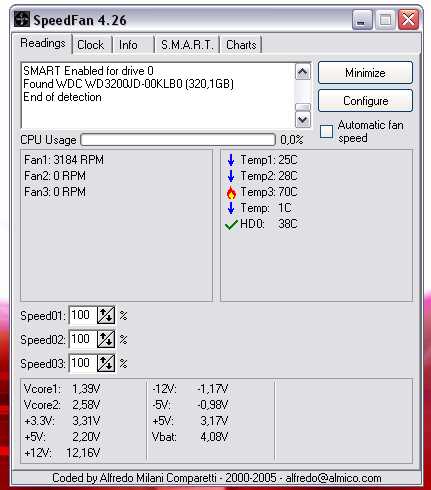The height and width of the screenshot is (490, 431).
Task: Open the S.M.A.R.T. tab
Action: coord(187,45)
